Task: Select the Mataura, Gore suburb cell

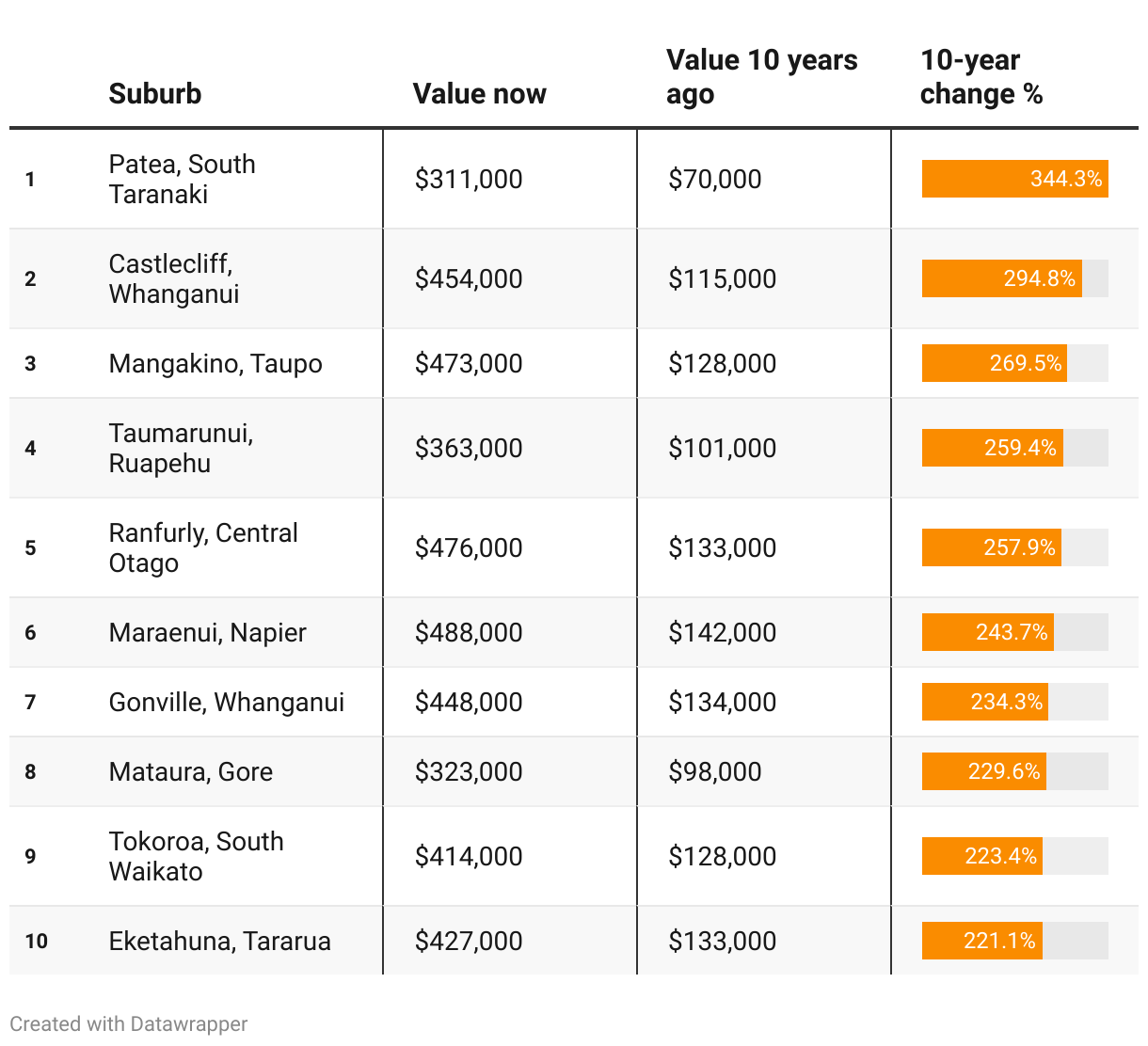Action: point(191,771)
